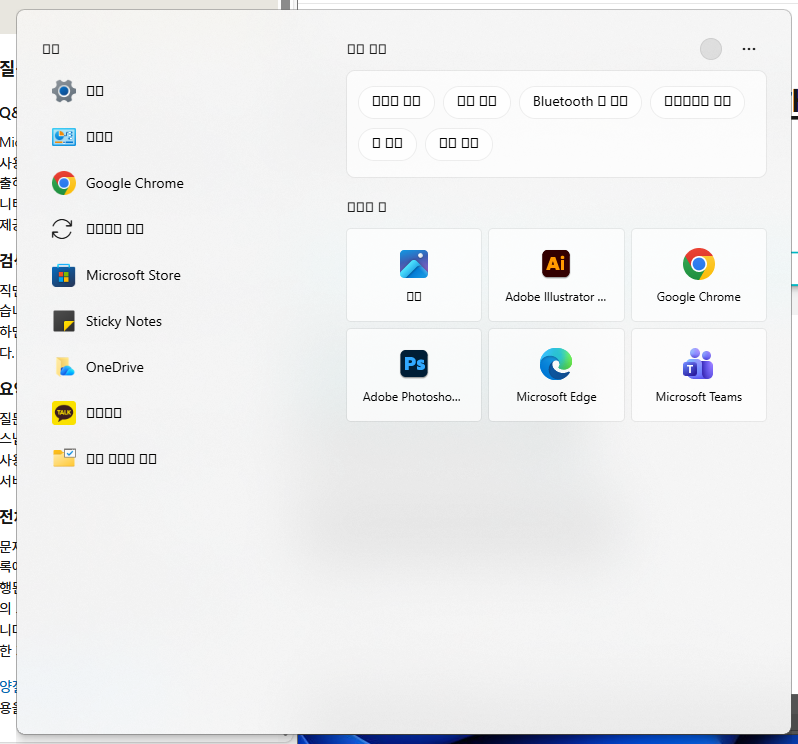The width and height of the screenshot is (798, 744).
Task: Open OneDrive from the app list
Action: tap(98, 367)
